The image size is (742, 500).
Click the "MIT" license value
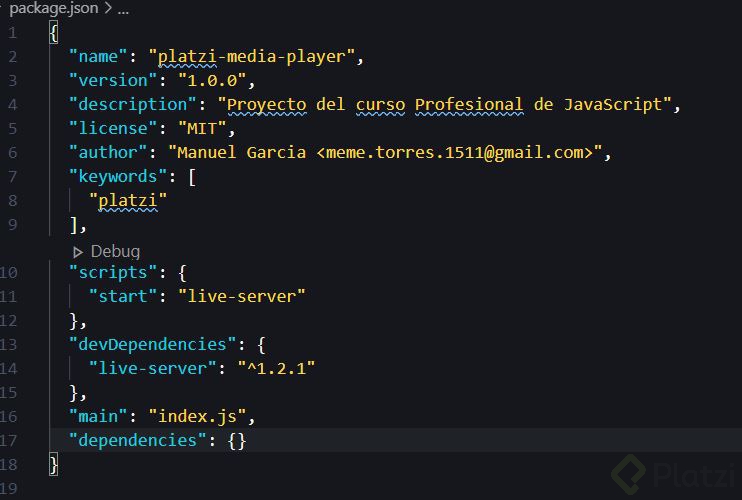[203, 129]
